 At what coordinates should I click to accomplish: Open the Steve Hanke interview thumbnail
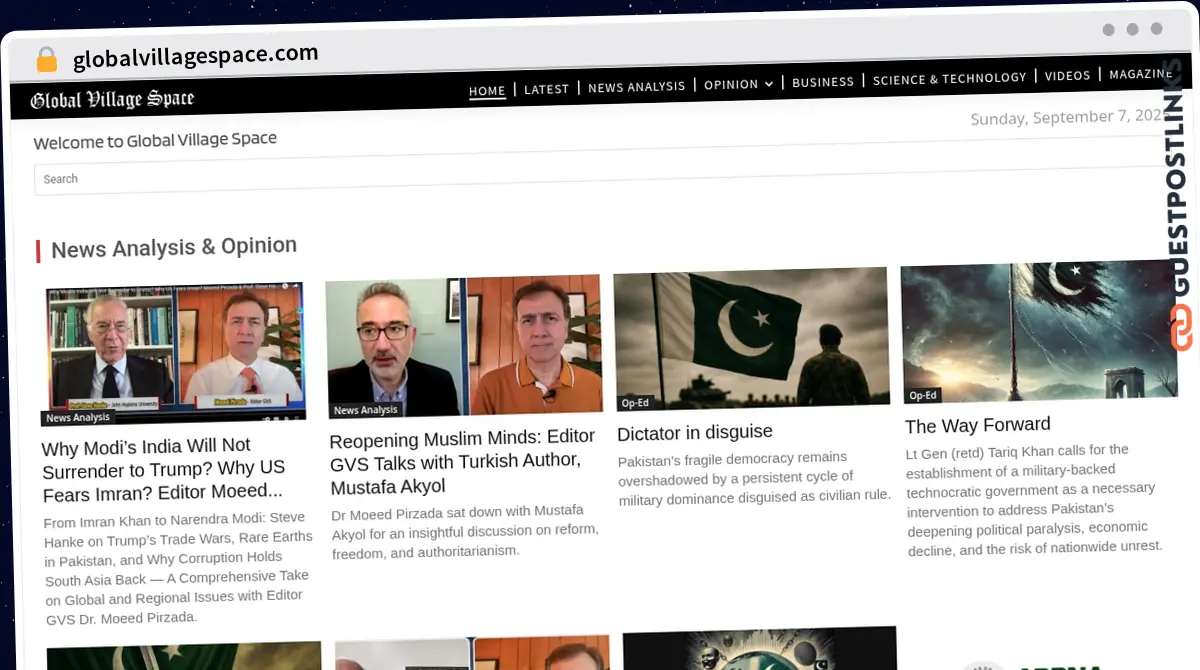(x=176, y=353)
